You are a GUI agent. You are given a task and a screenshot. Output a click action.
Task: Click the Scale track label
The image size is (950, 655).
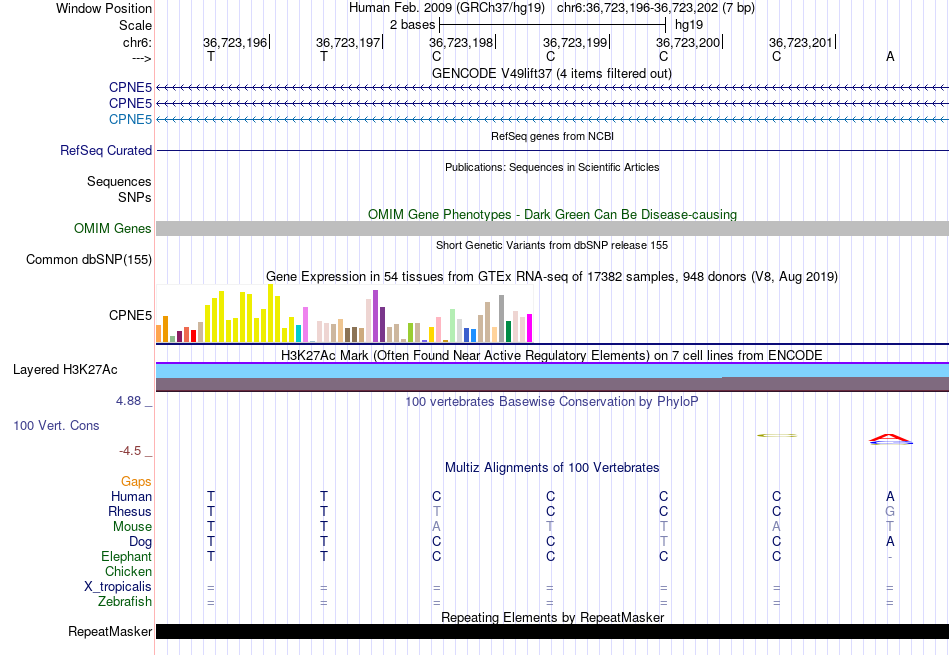click(x=135, y=25)
